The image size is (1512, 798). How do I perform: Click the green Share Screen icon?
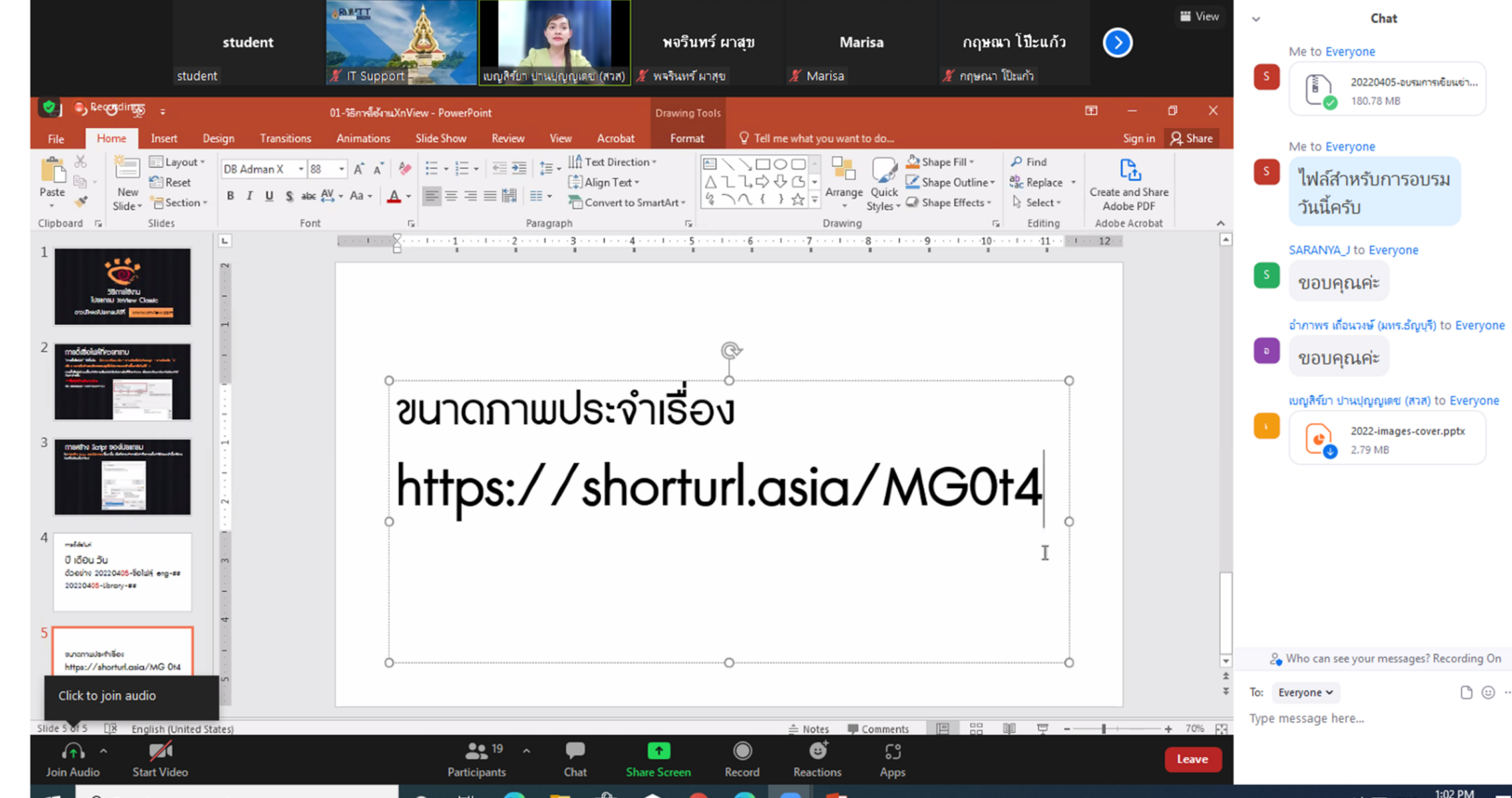click(658, 751)
